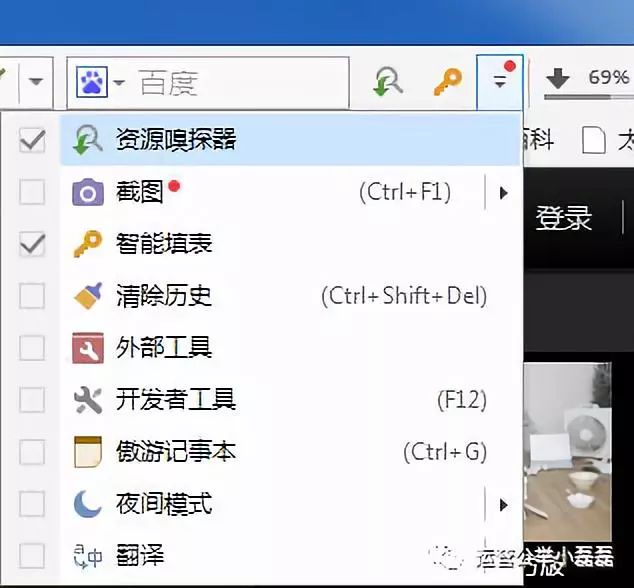Click the (F12) shortcut text
634x588 pixels.
pyautogui.click(x=462, y=400)
